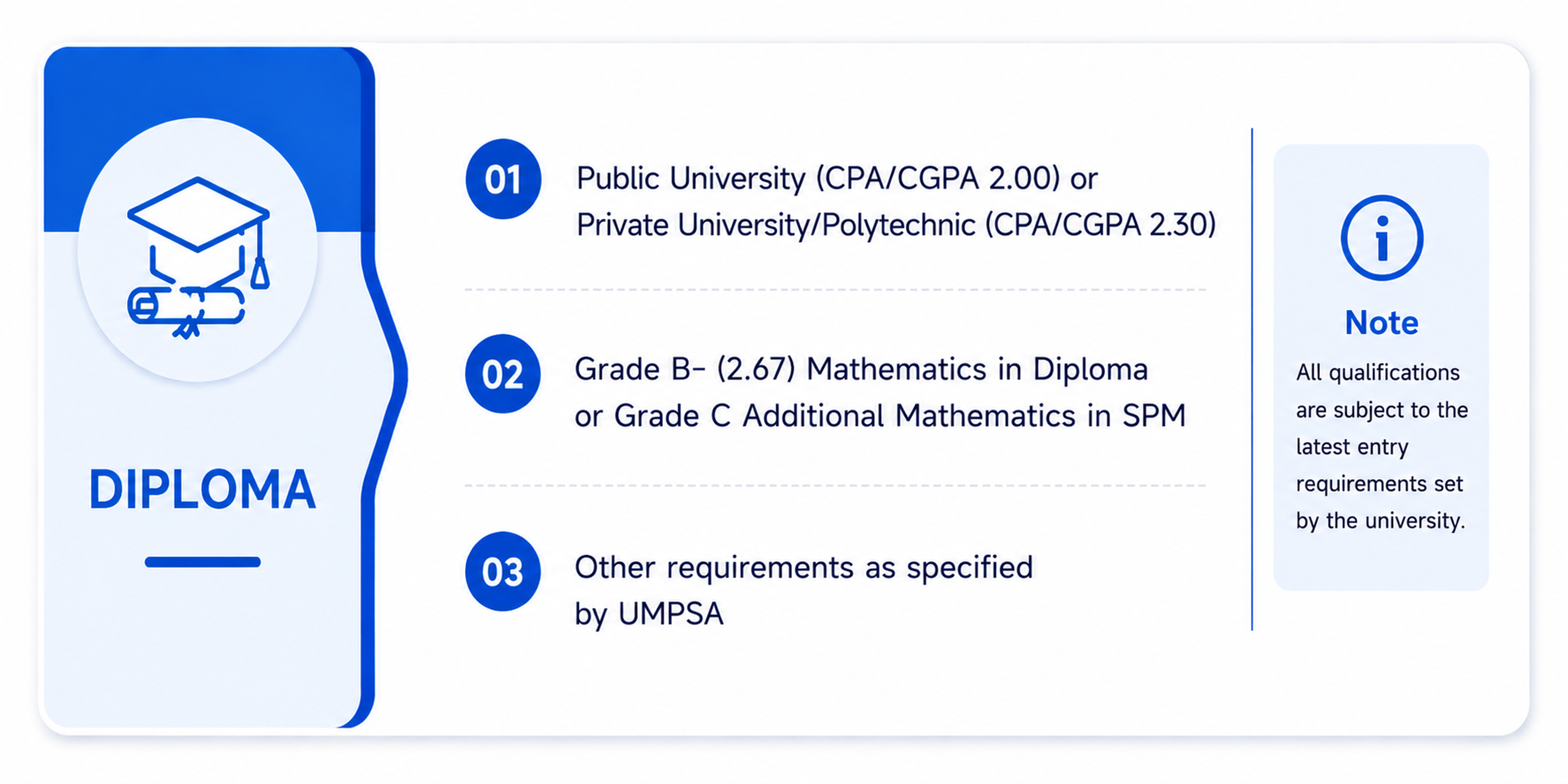Click the vertical blue divider line
The height and width of the screenshot is (784, 1568).
coord(1252,379)
